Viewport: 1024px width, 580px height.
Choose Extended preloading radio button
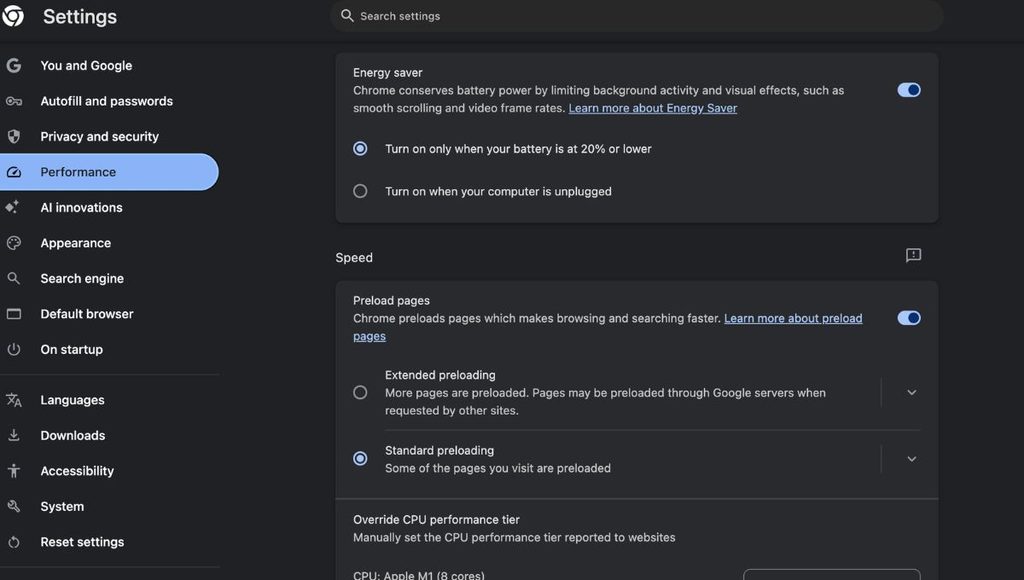click(360, 393)
